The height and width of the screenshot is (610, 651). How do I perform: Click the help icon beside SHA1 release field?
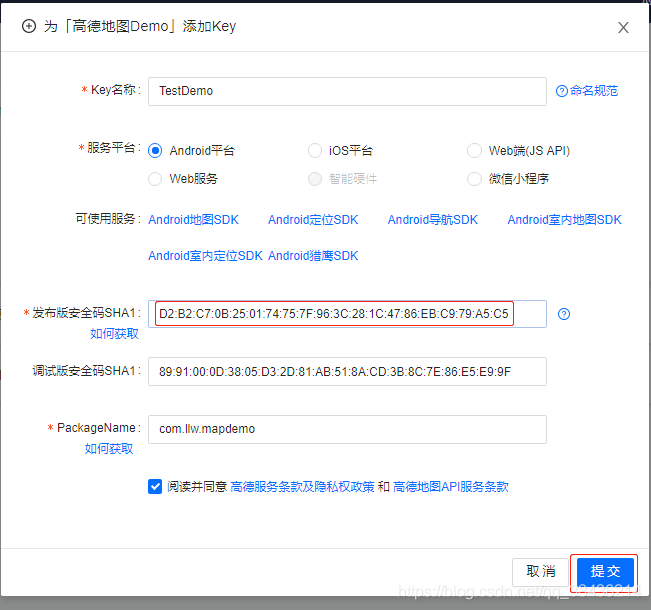coord(563,314)
